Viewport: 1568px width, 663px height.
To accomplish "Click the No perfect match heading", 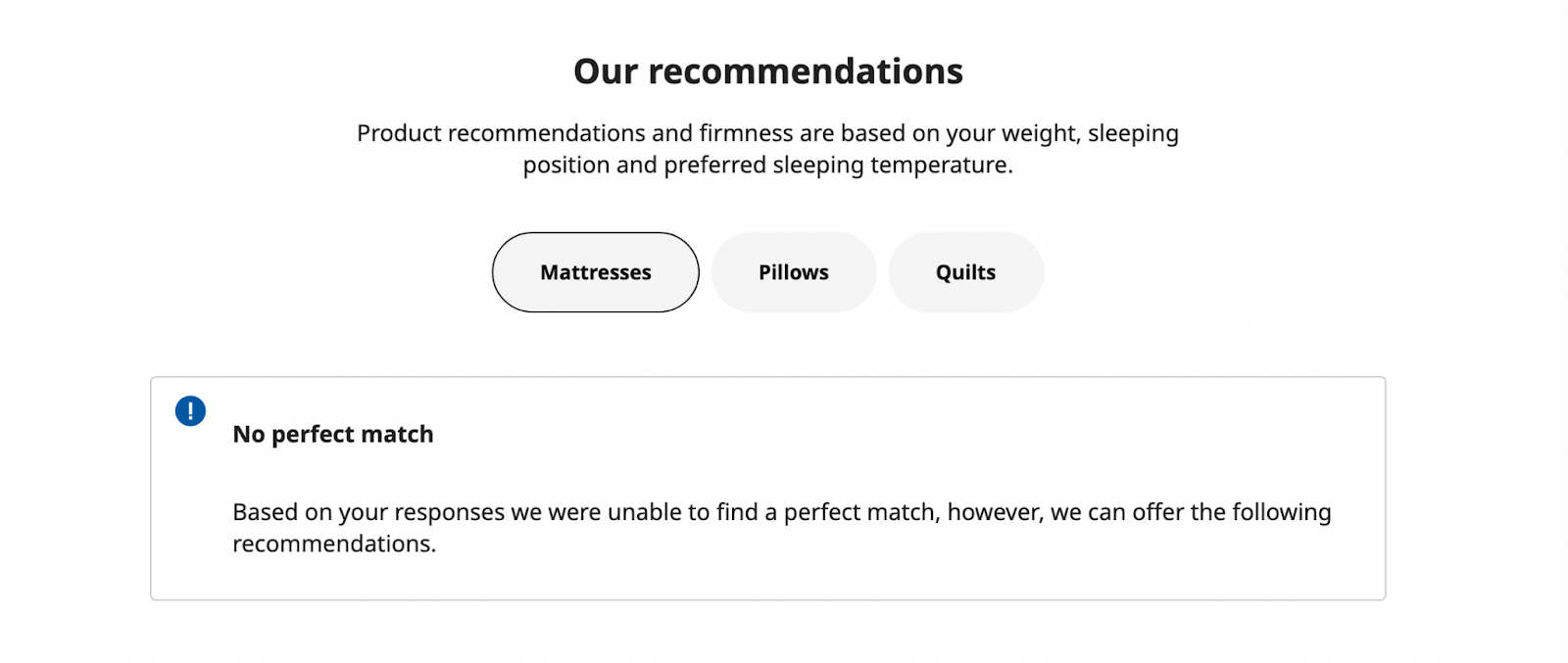I will [x=333, y=434].
